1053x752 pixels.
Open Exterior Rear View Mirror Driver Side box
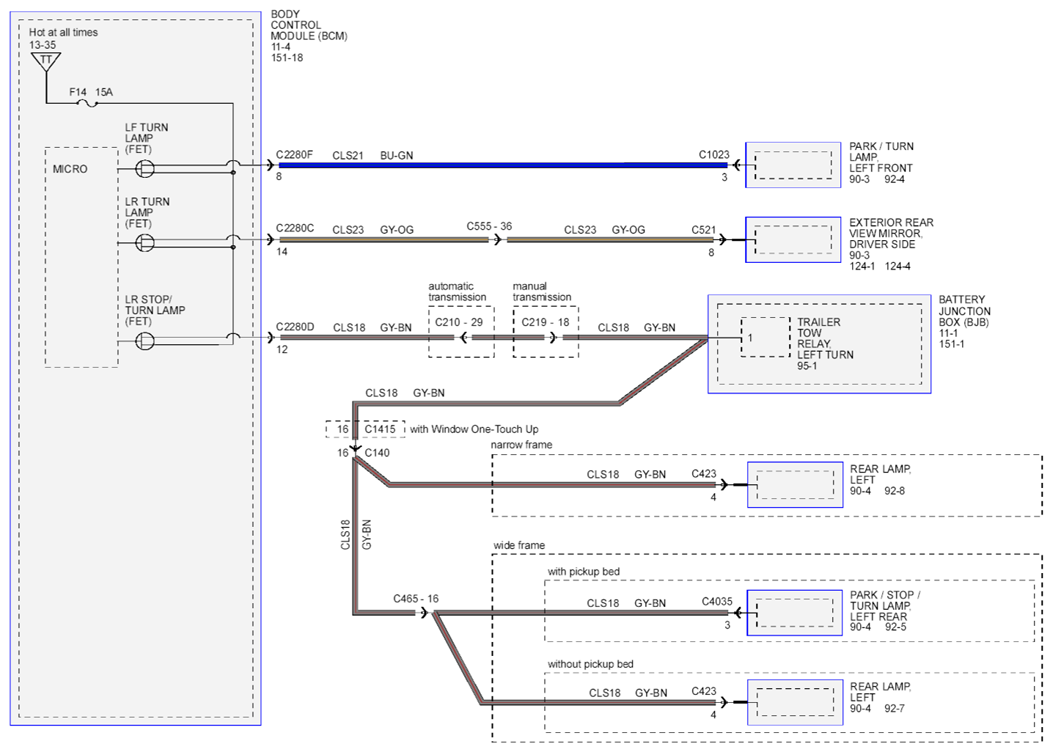(793, 240)
